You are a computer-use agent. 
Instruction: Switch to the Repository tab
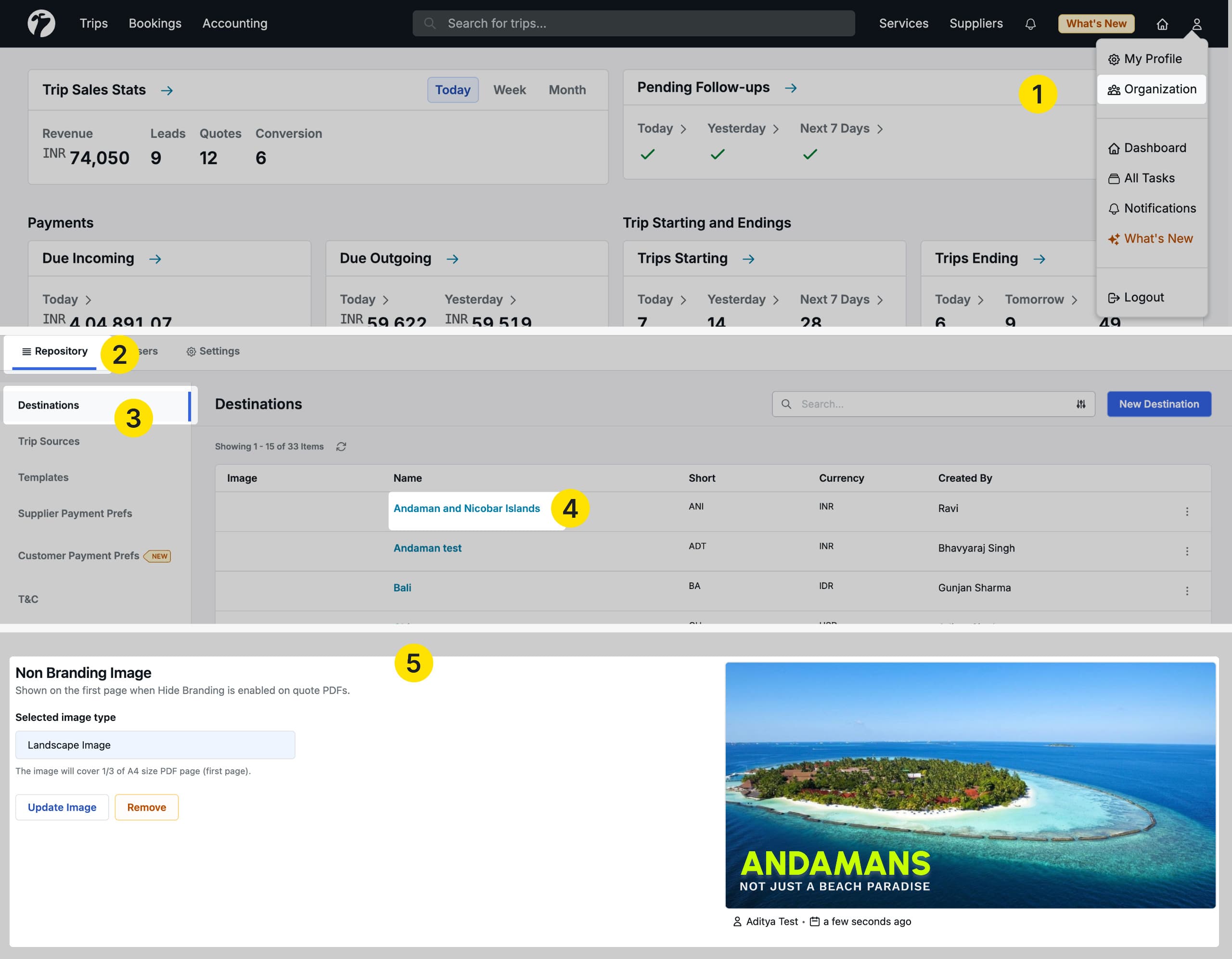click(x=54, y=351)
